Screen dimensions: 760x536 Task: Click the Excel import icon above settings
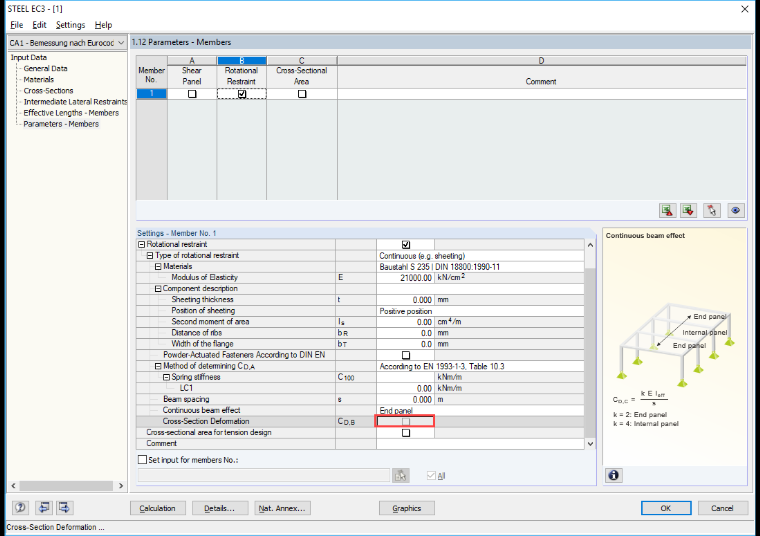point(688,210)
